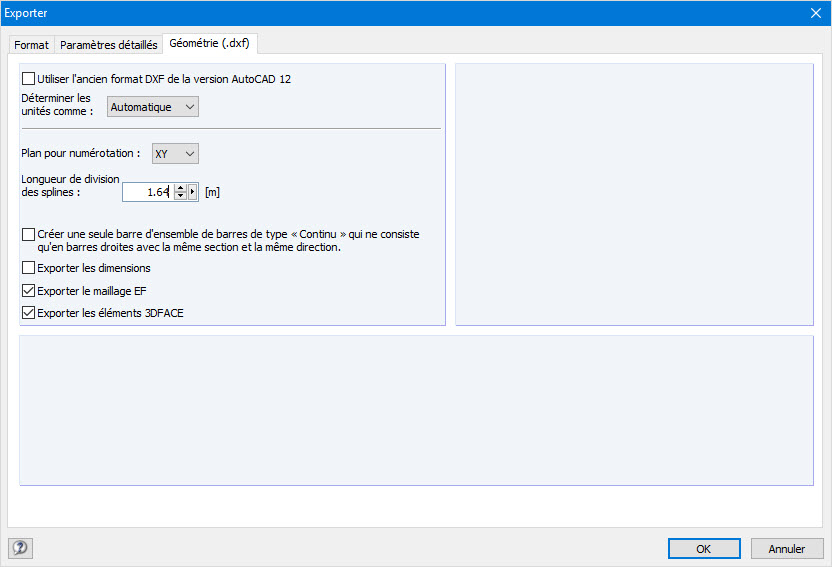The width and height of the screenshot is (832, 567).
Task: Open the help icon button
Action: pyautogui.click(x=20, y=548)
